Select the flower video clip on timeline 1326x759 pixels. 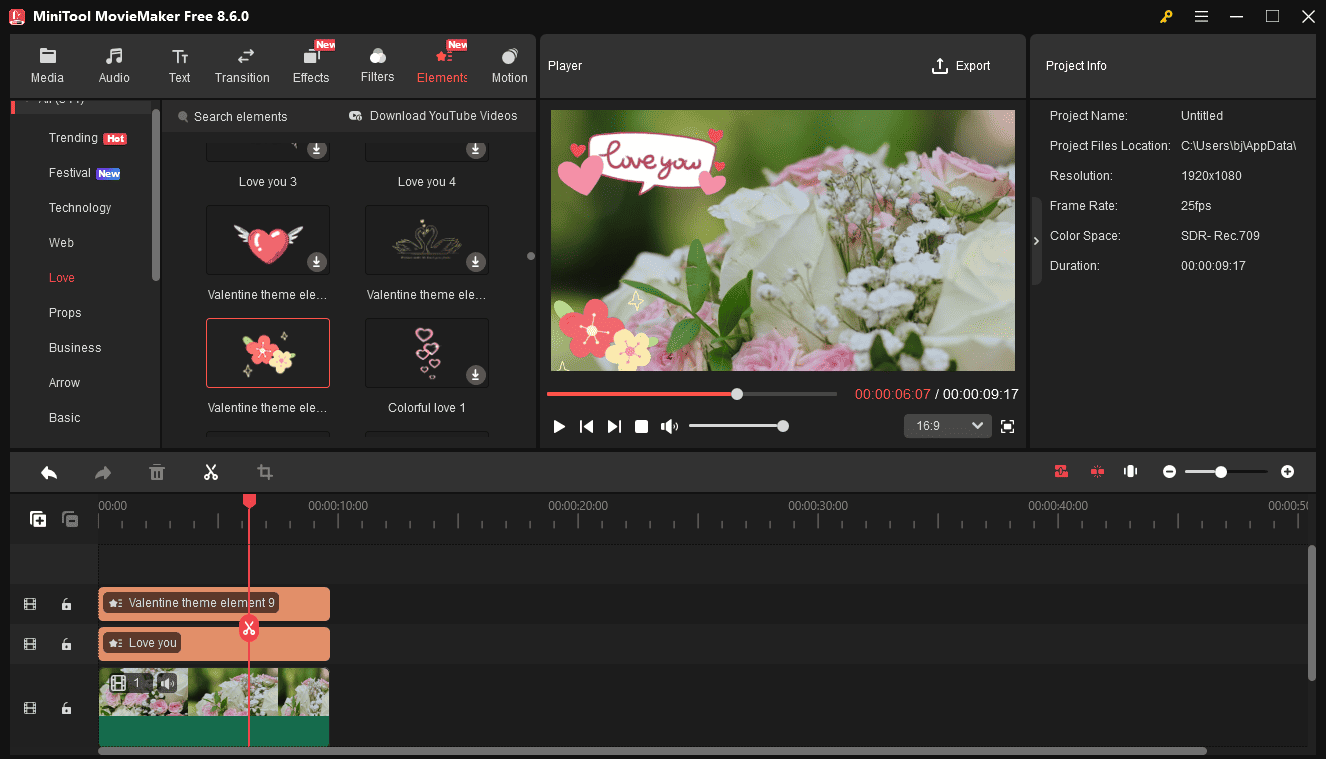point(214,707)
